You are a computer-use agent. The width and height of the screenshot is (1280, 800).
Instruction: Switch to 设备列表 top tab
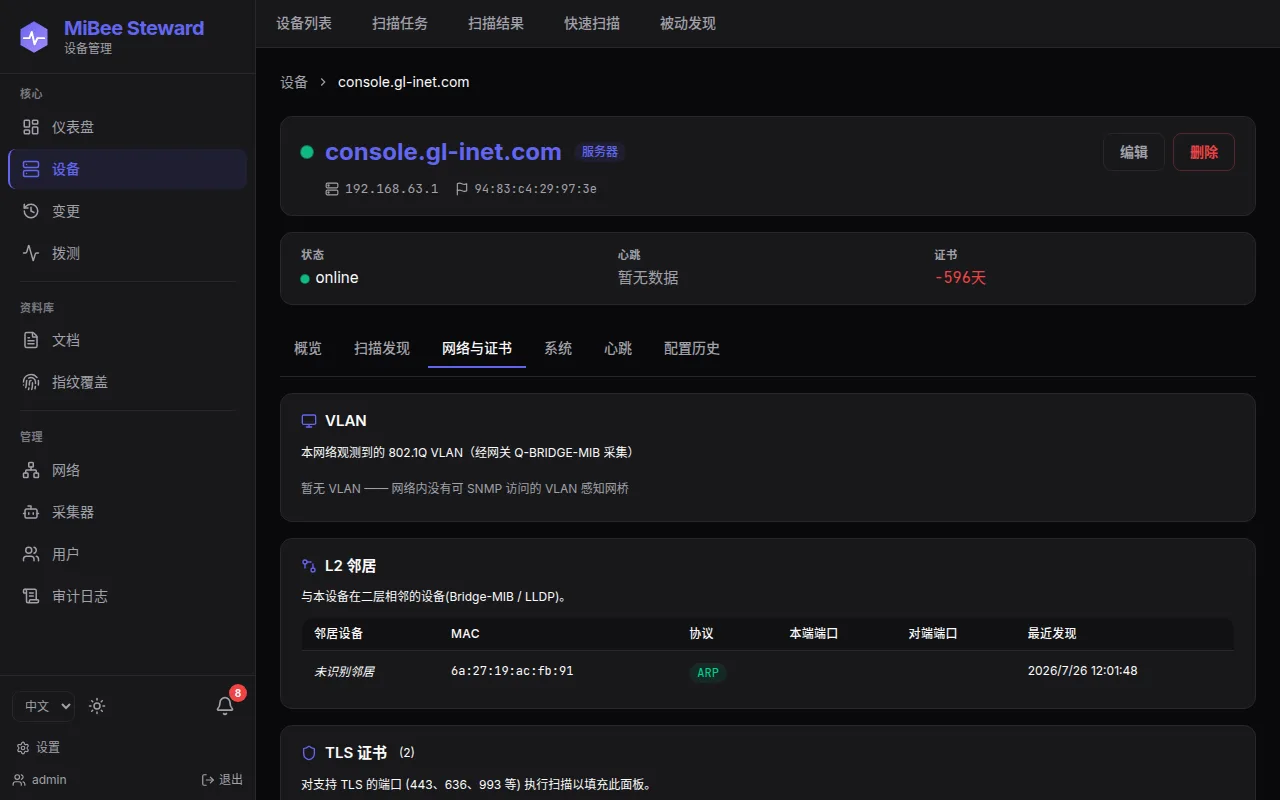(304, 23)
